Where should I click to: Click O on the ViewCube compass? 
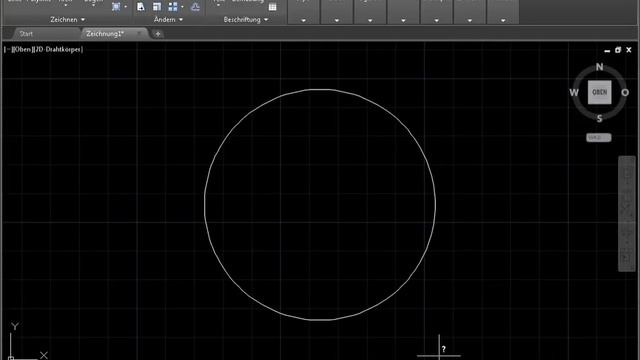[x=625, y=93]
